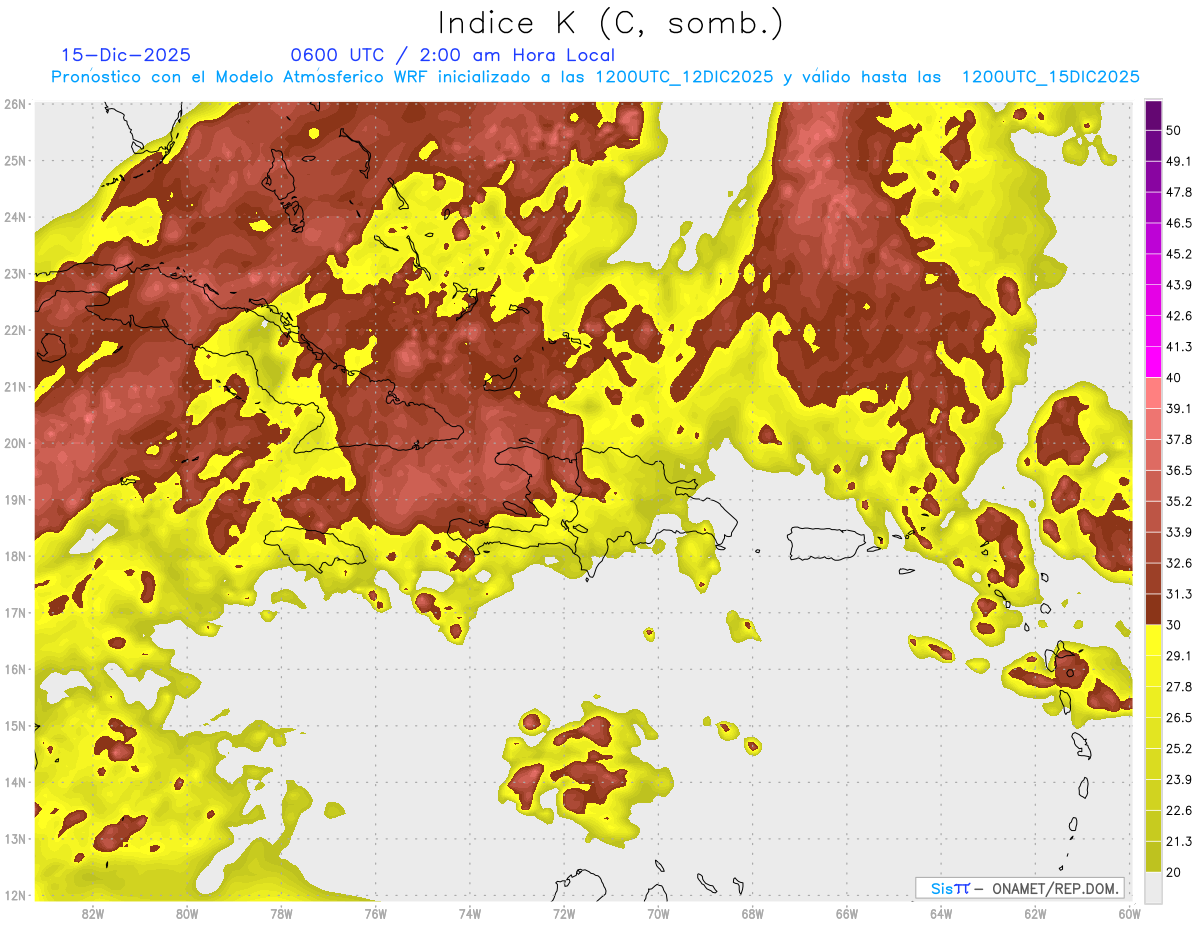Click the colorbar value "43.9"

[1179, 285]
